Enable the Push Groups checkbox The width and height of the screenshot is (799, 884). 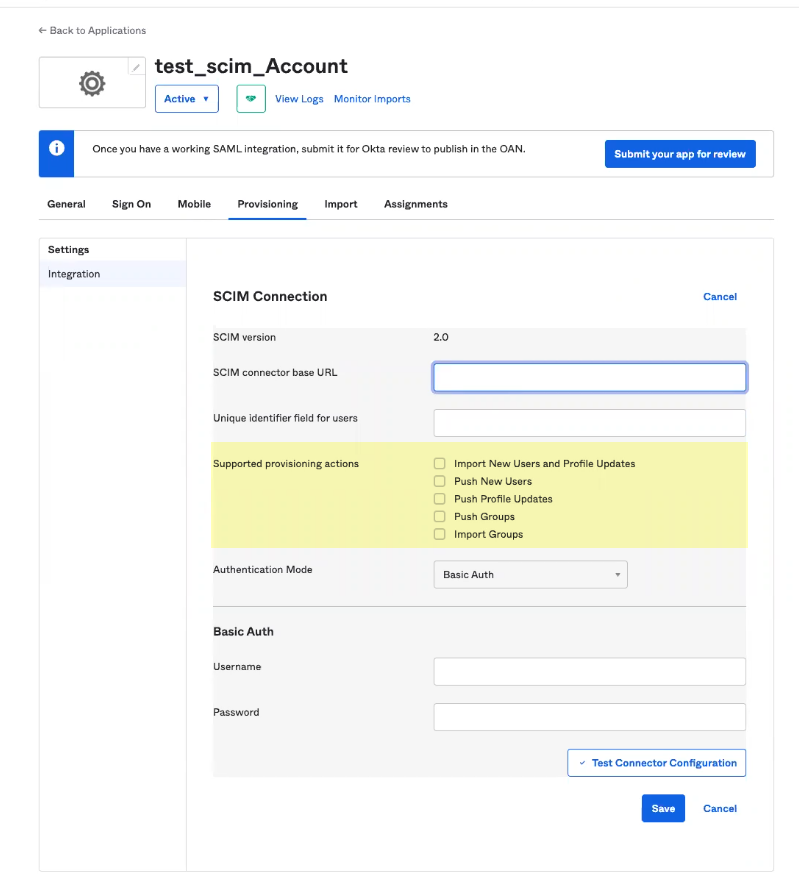pyautogui.click(x=440, y=517)
